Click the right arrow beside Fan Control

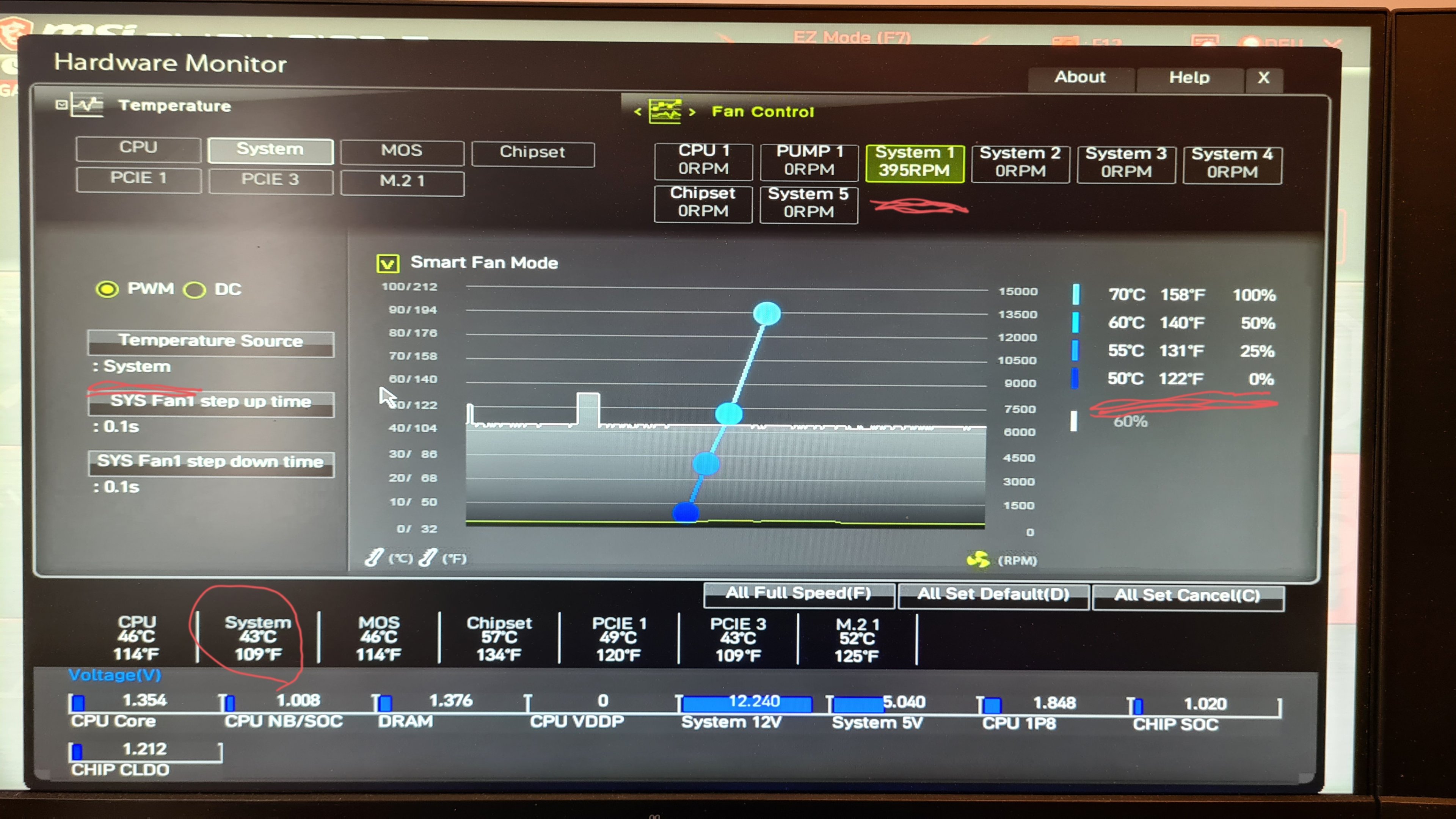click(x=692, y=112)
